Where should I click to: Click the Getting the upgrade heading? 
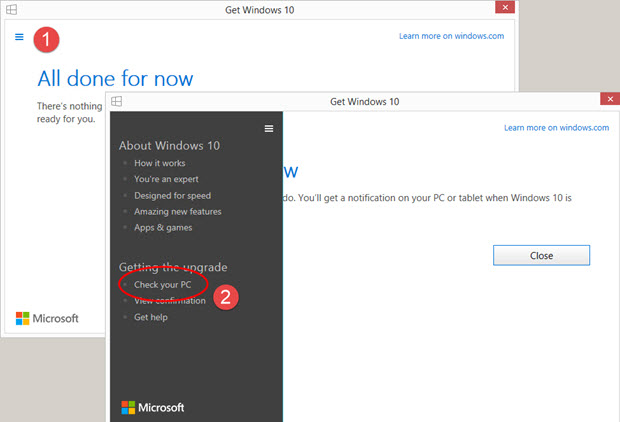tap(173, 267)
